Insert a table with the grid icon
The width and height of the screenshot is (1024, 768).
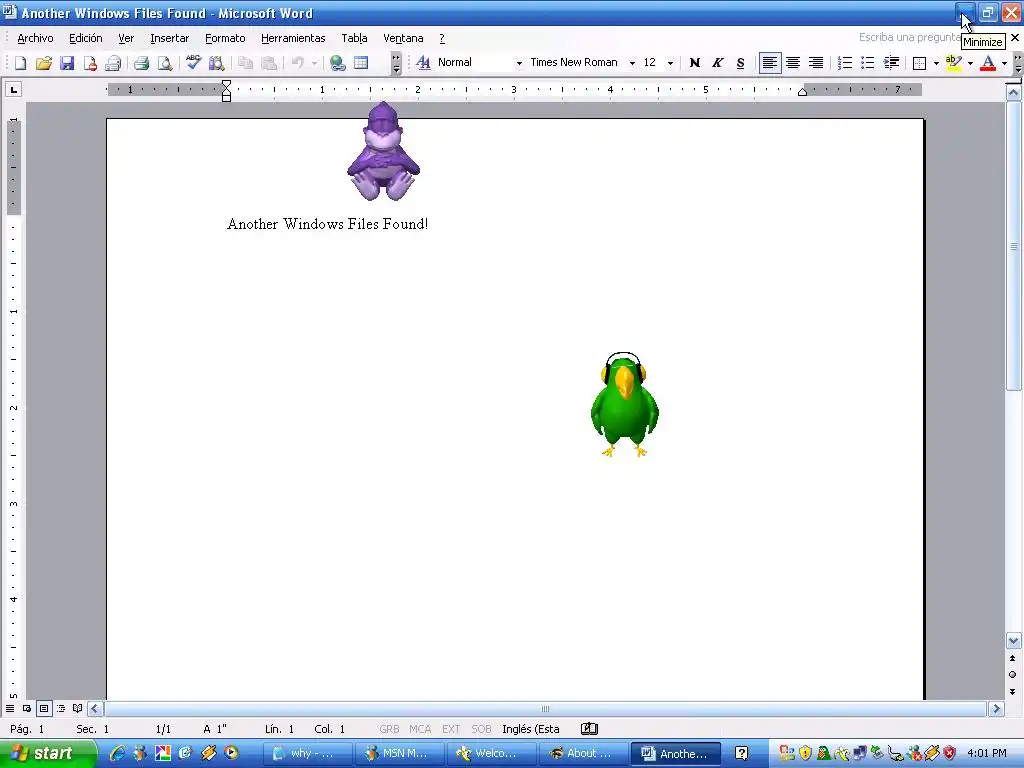pos(361,63)
